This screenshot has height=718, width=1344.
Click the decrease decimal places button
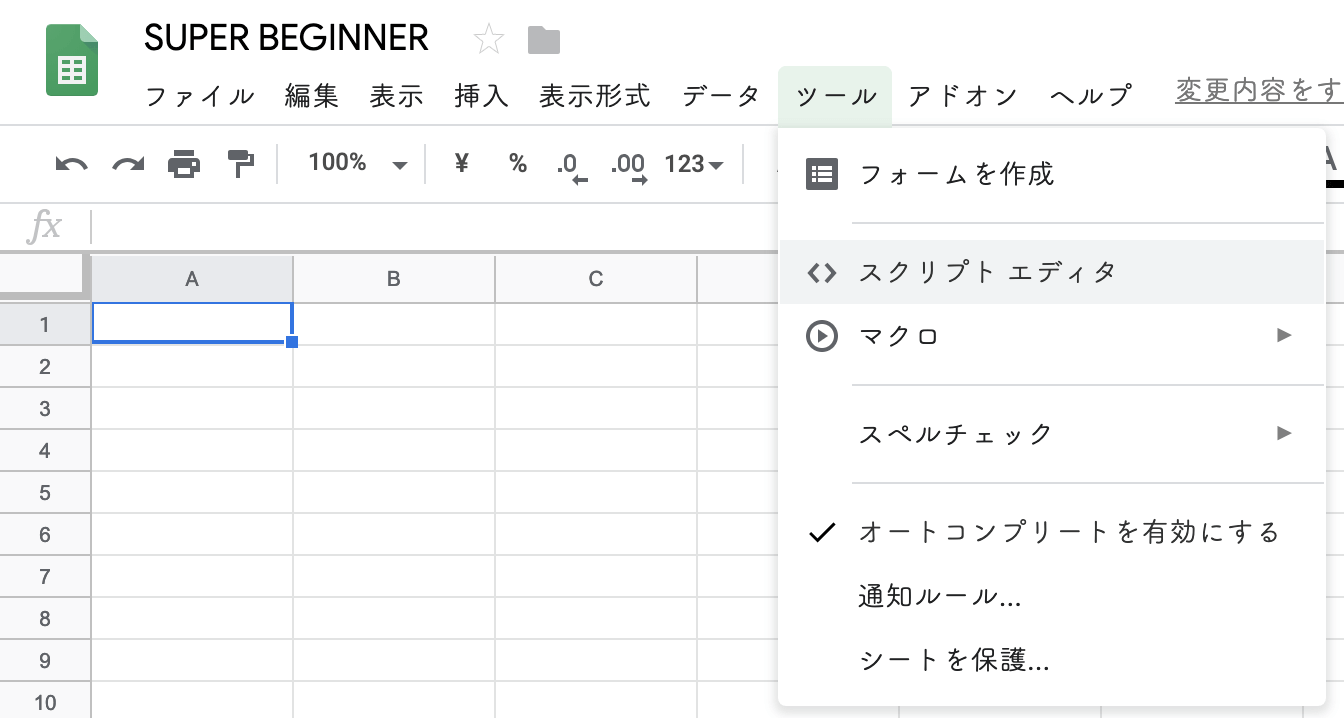pos(571,165)
